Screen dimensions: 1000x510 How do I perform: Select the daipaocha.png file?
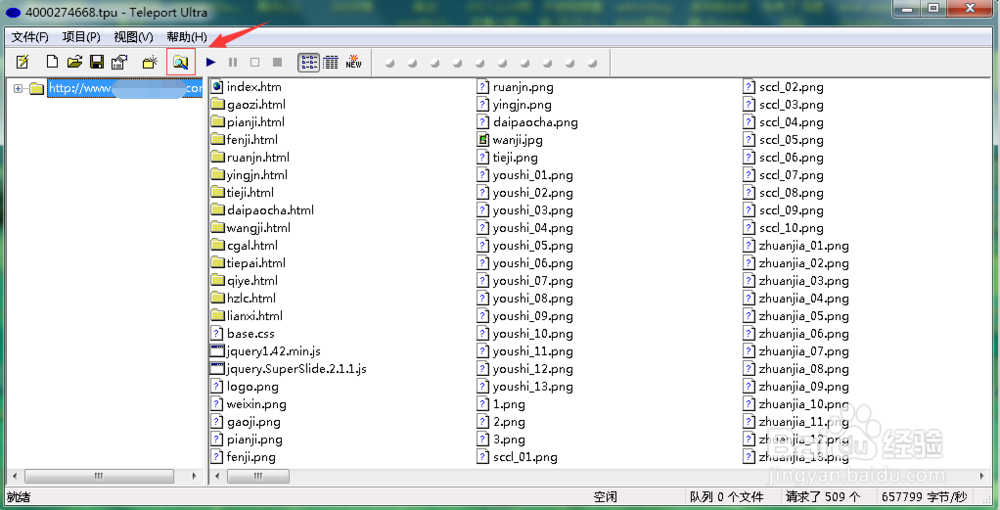(x=527, y=122)
